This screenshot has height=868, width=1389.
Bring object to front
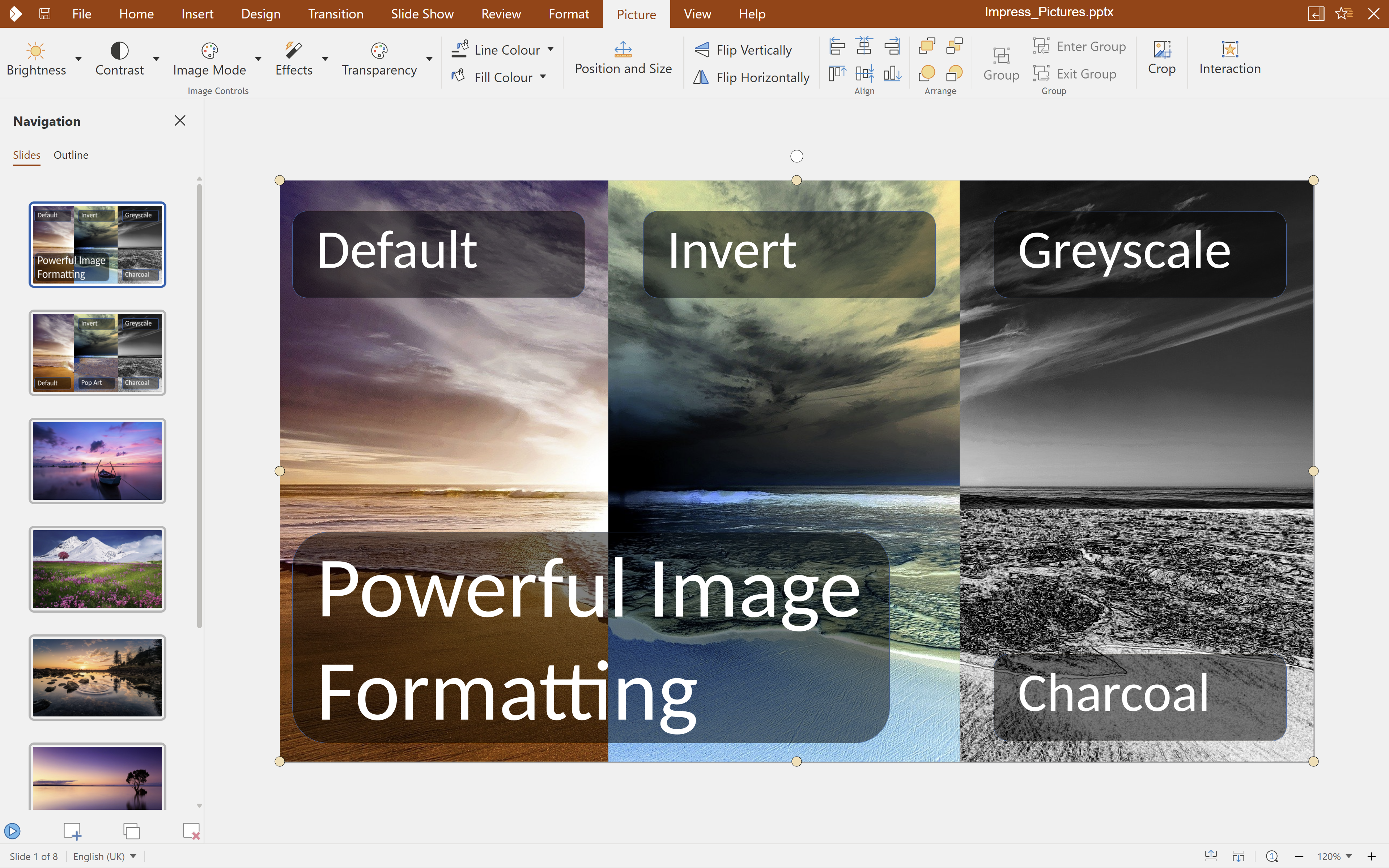(927, 46)
